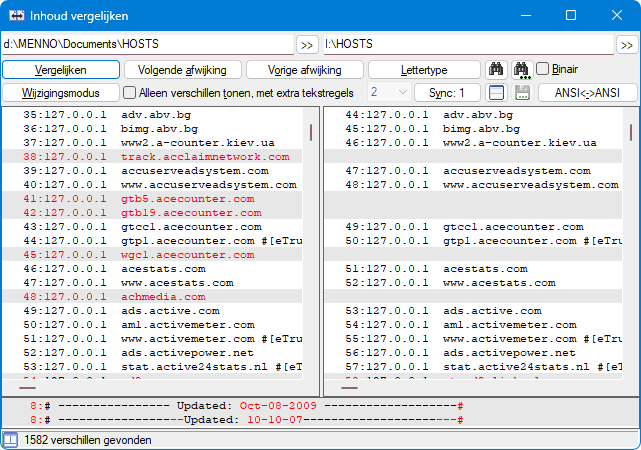Click the left path field d:\MENNO\Documents\HOSTS
The height and width of the screenshot is (450, 641).
click(x=148, y=44)
